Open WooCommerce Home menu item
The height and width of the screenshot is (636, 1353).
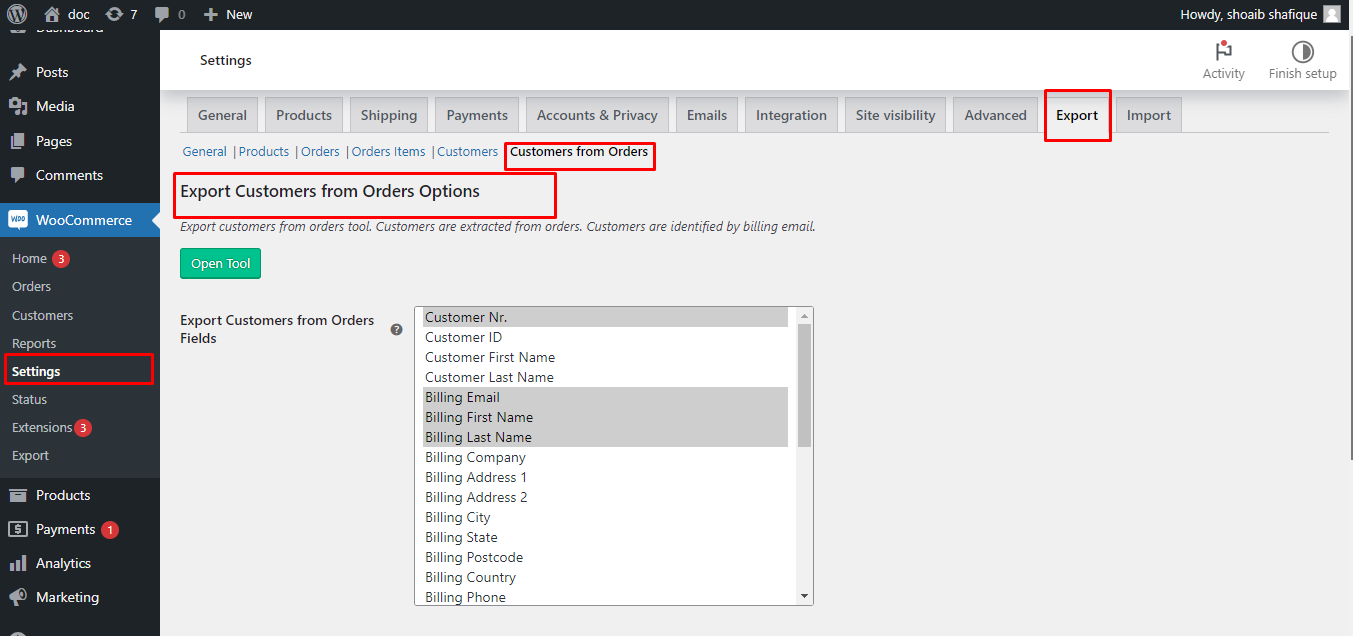[x=29, y=258]
